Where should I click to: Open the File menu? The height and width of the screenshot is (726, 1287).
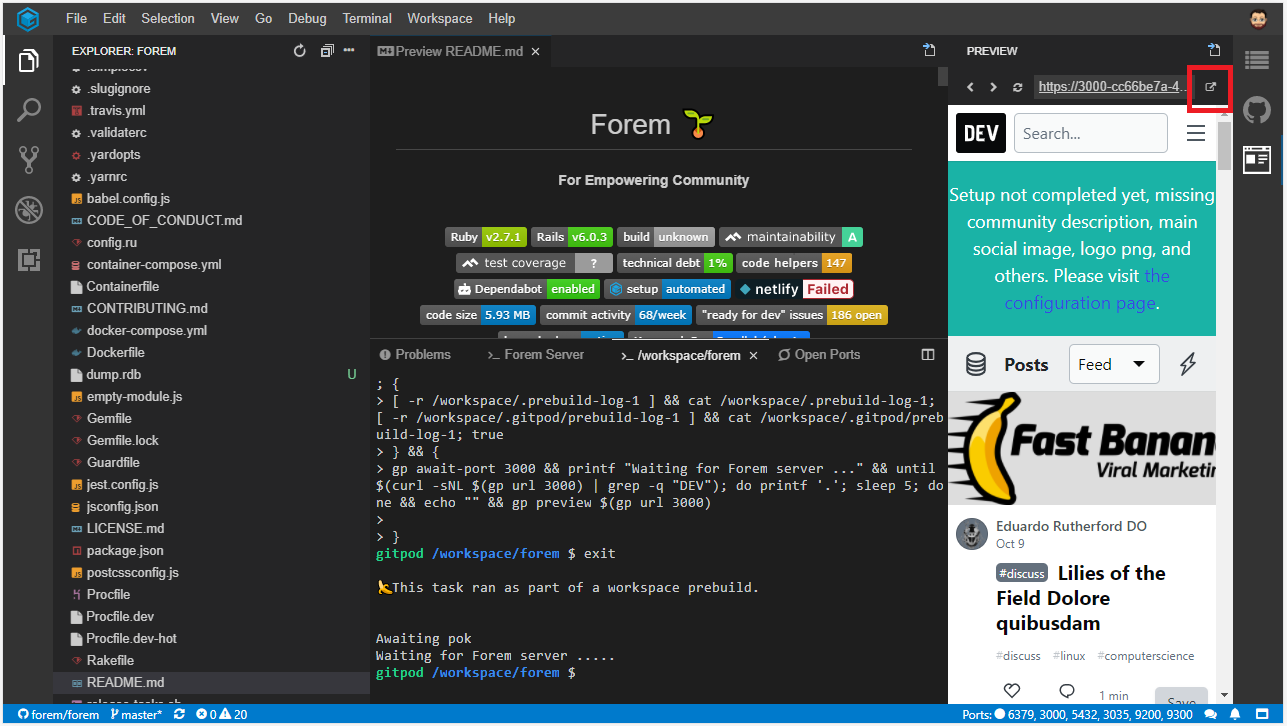pos(76,18)
